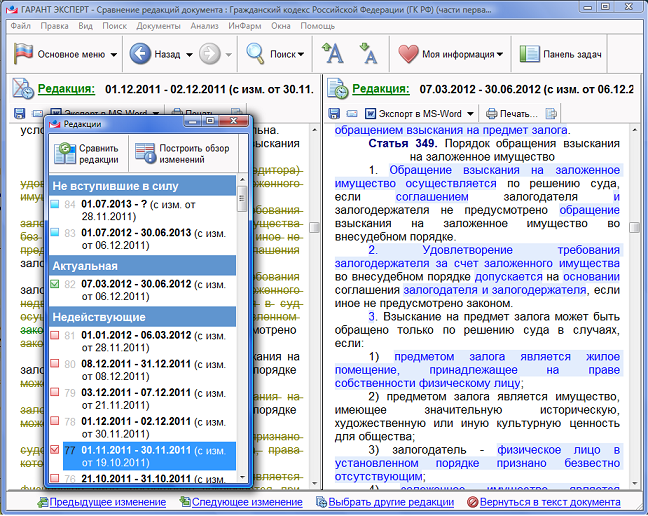Toggle checkbox for edition 82 (07.03.2012 - 30.06.2012)

tap(55, 284)
